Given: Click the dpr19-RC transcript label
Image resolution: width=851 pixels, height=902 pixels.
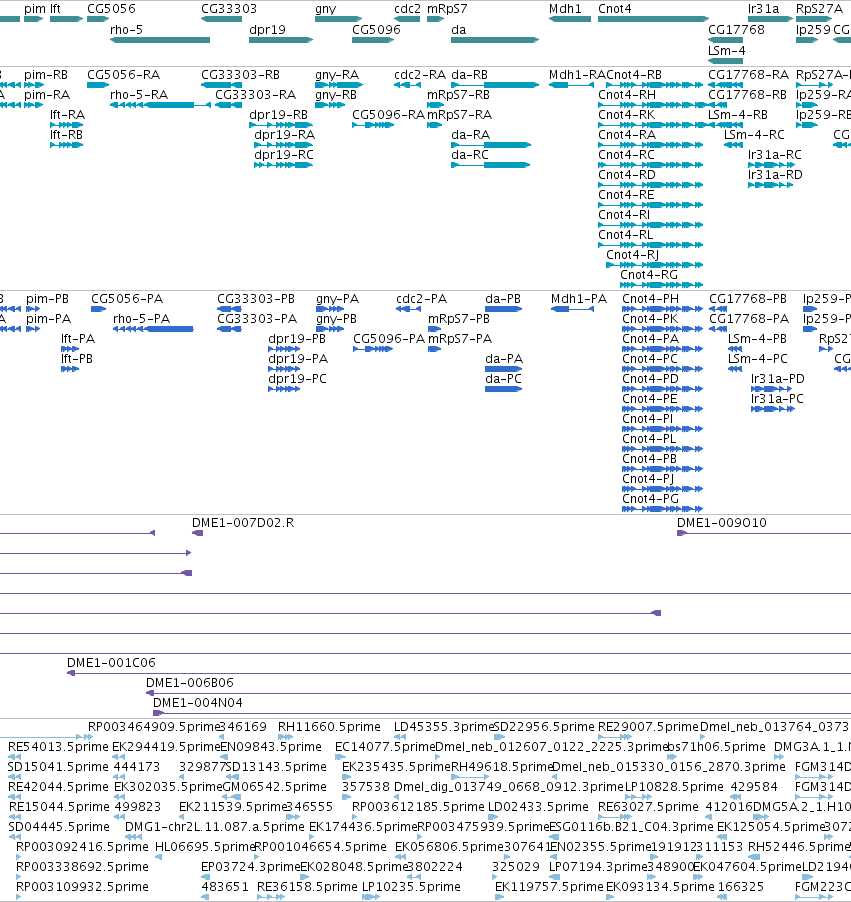Looking at the screenshot, I should point(284,154).
